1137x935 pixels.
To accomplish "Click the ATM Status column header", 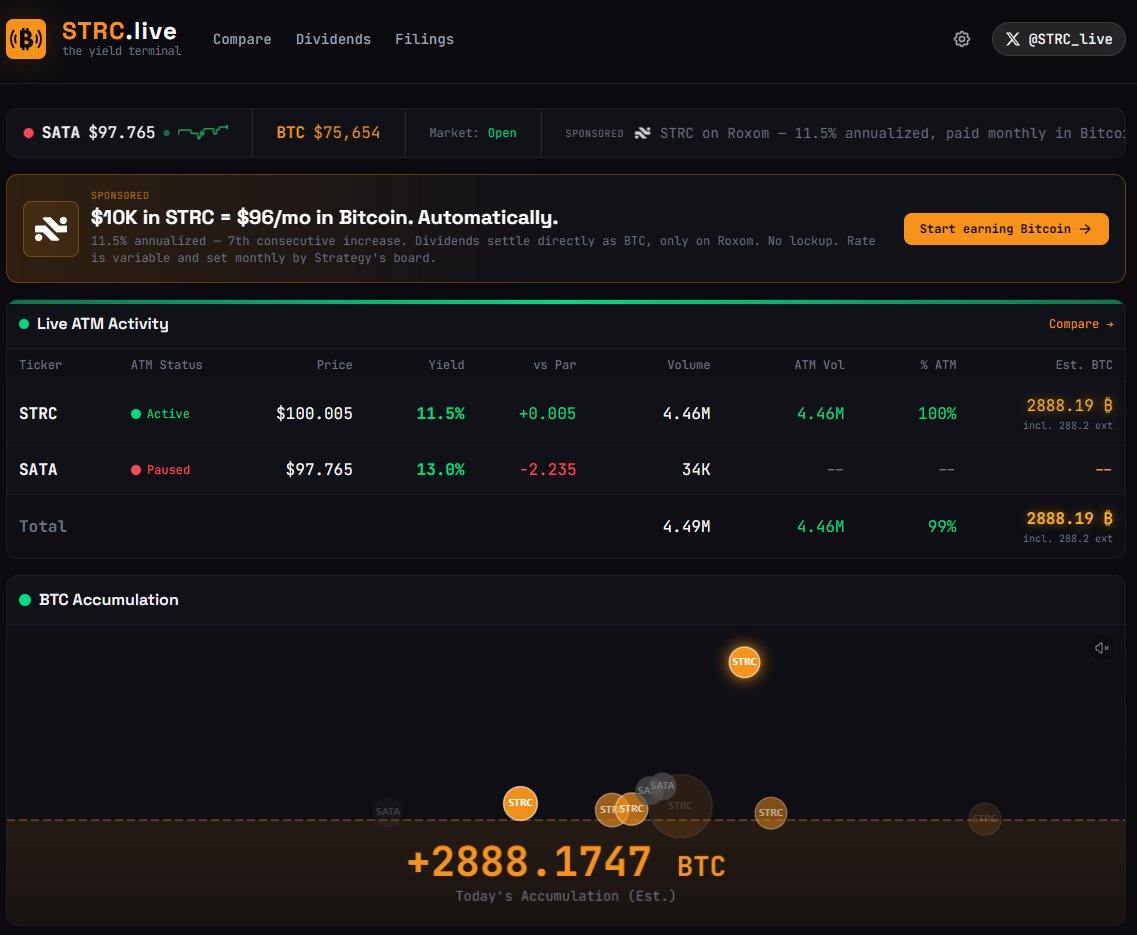I will (x=166, y=365).
